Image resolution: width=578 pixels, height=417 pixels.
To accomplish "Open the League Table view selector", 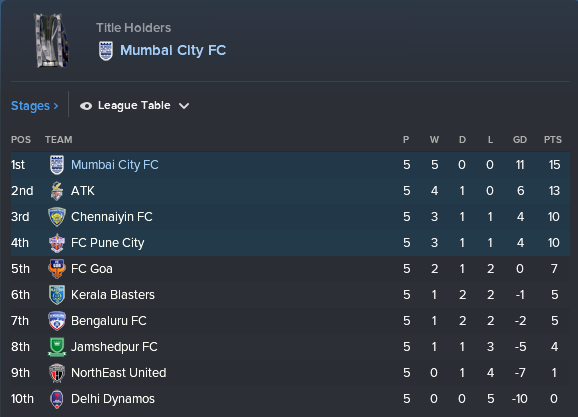I will coord(135,106).
